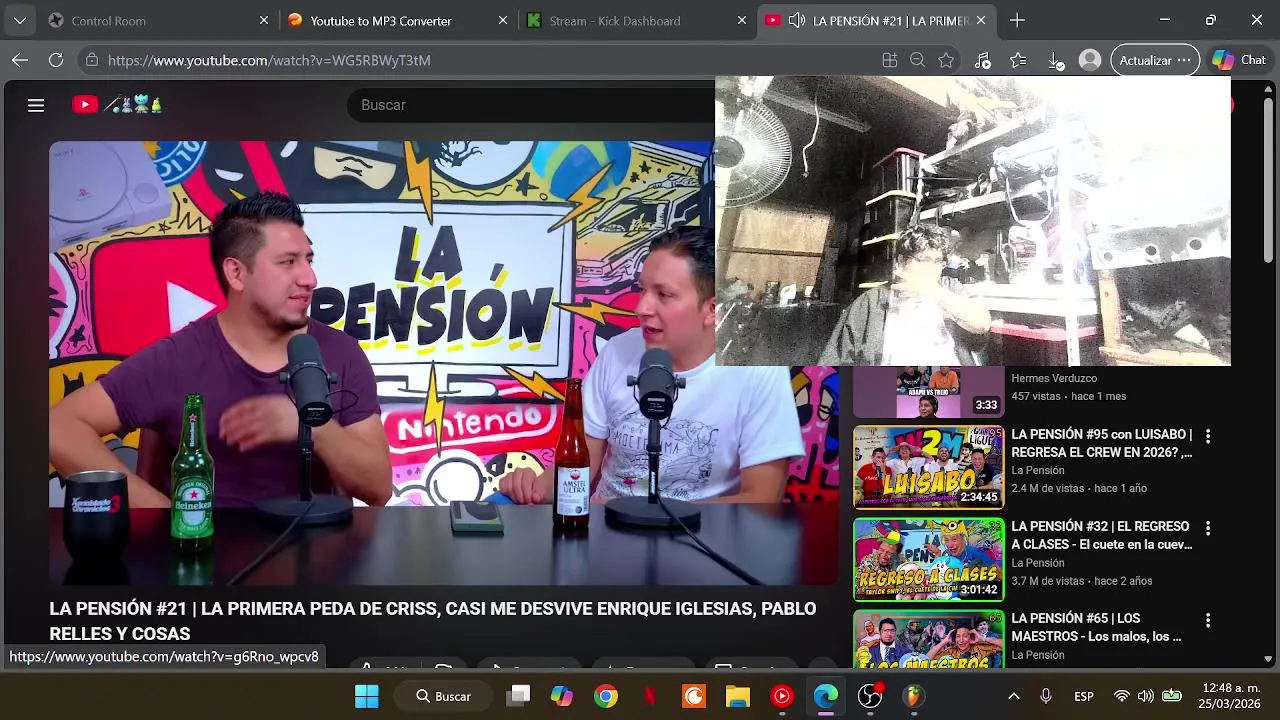Close the LA PENSIÓN #21 tab
1280x720 pixels.
point(981,20)
